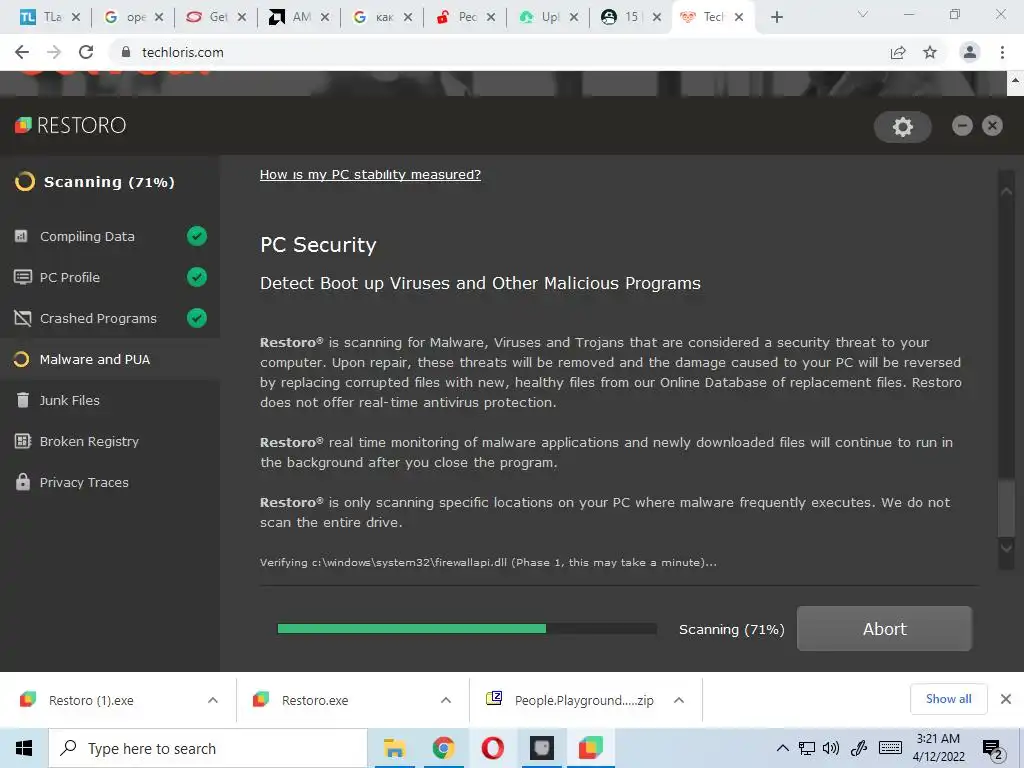Expand Restoro.exe download options
The height and width of the screenshot is (768, 1024).
pos(446,700)
